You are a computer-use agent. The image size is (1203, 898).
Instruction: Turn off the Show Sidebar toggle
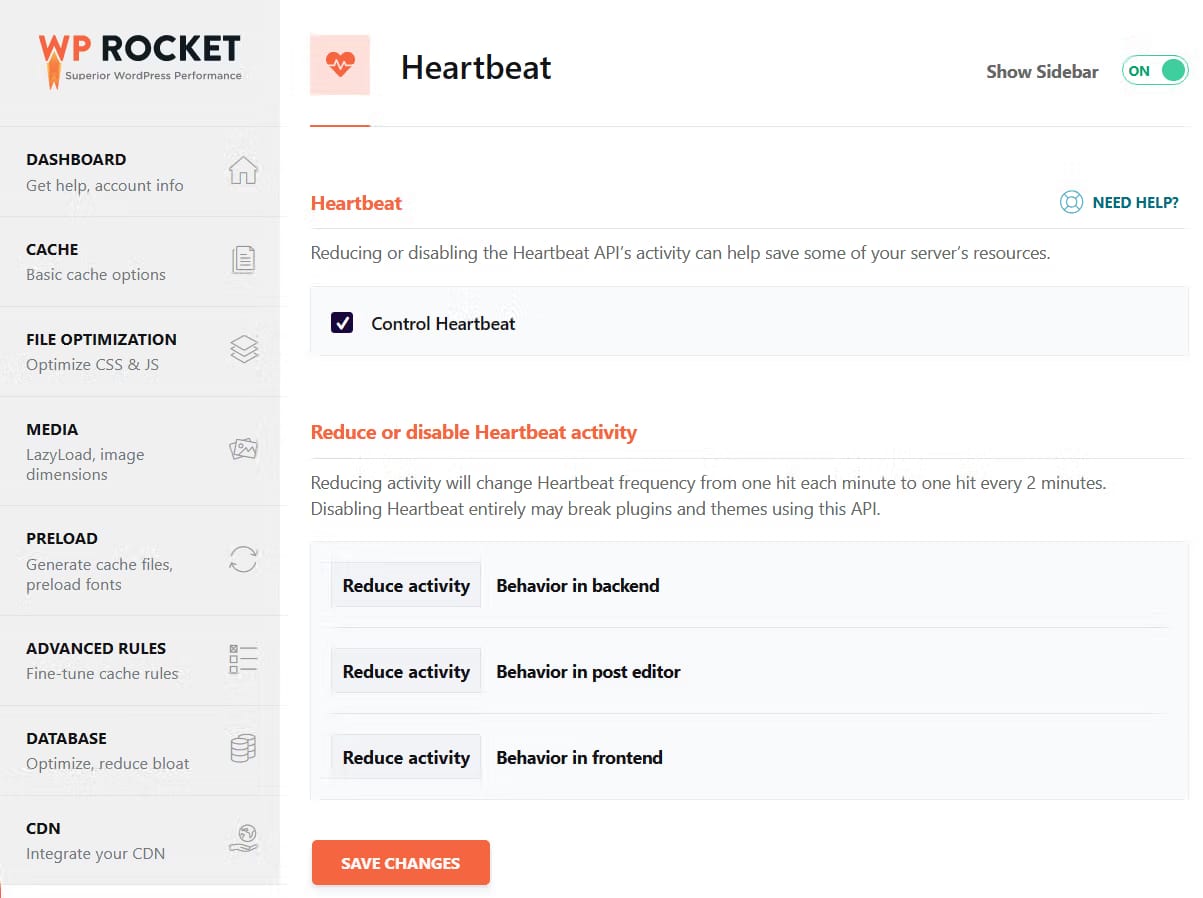click(1155, 71)
